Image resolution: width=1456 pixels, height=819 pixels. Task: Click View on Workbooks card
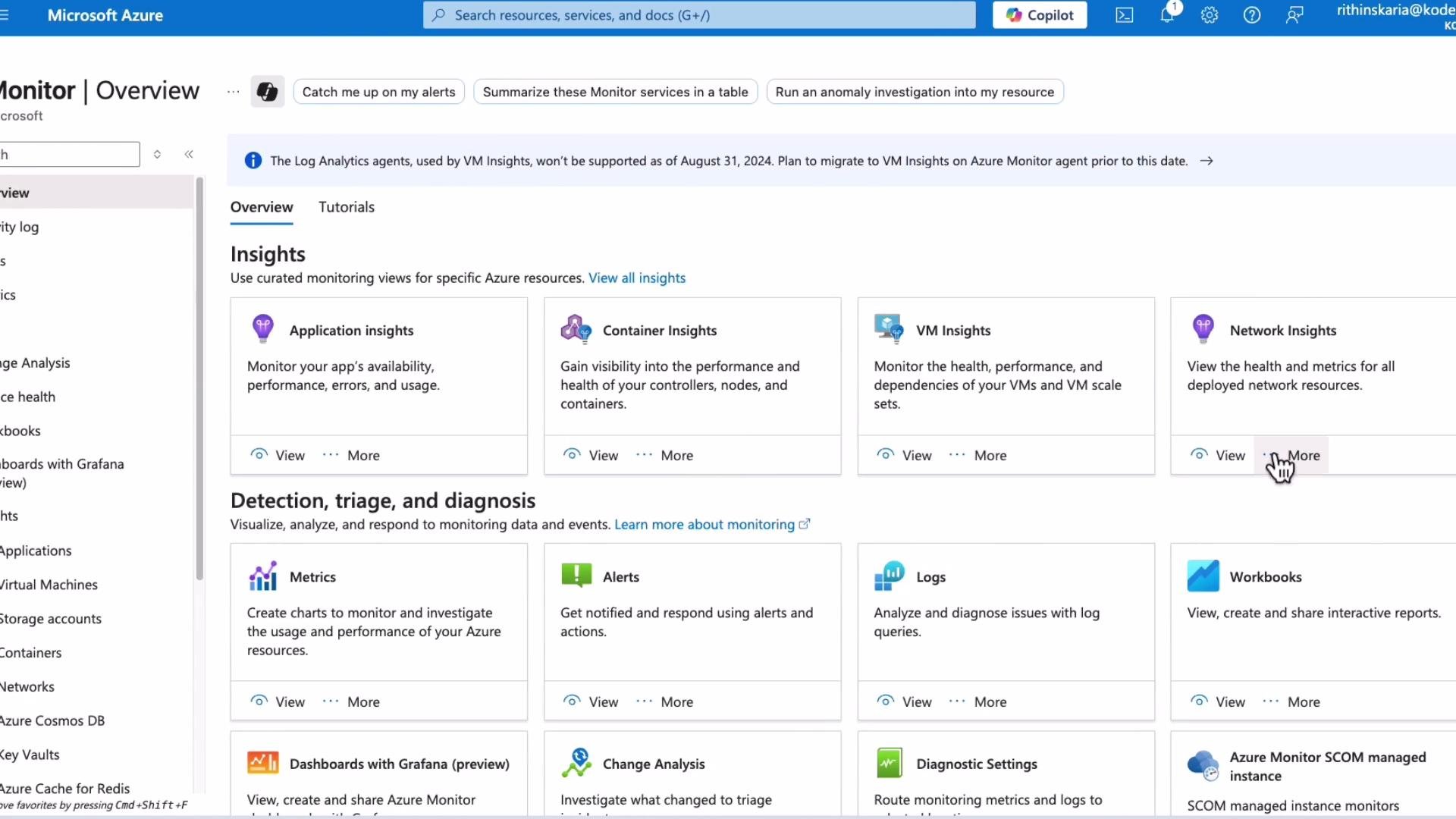[1218, 701]
